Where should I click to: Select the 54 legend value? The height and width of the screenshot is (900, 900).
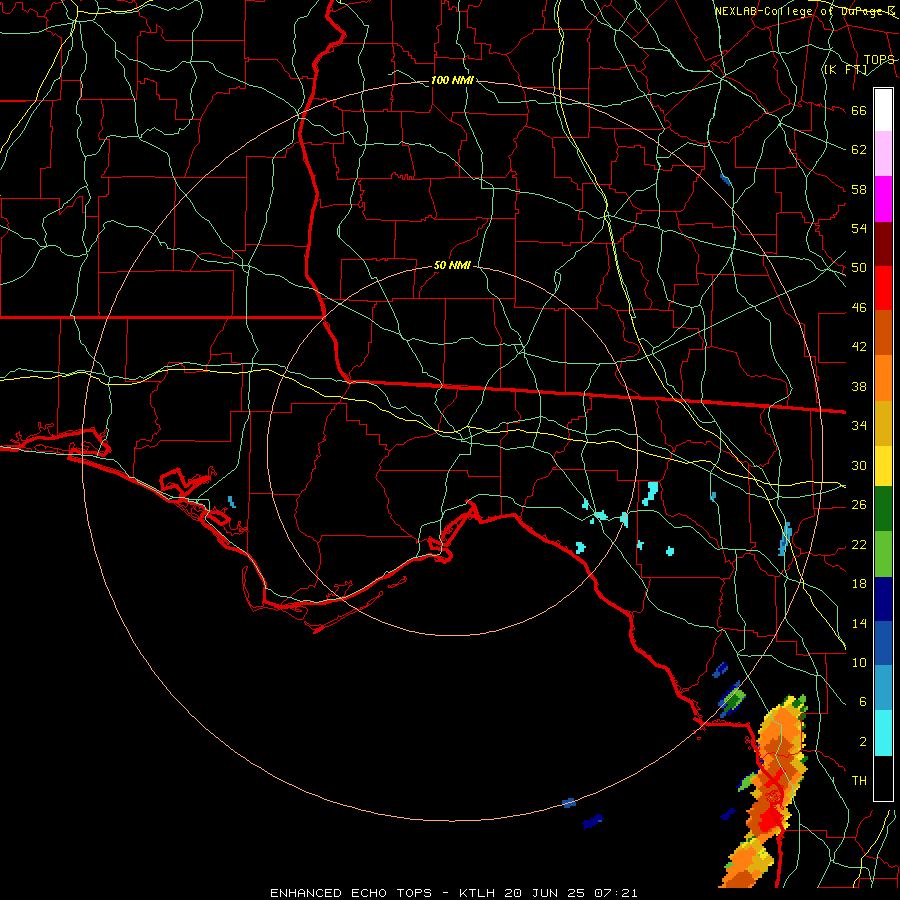(859, 228)
